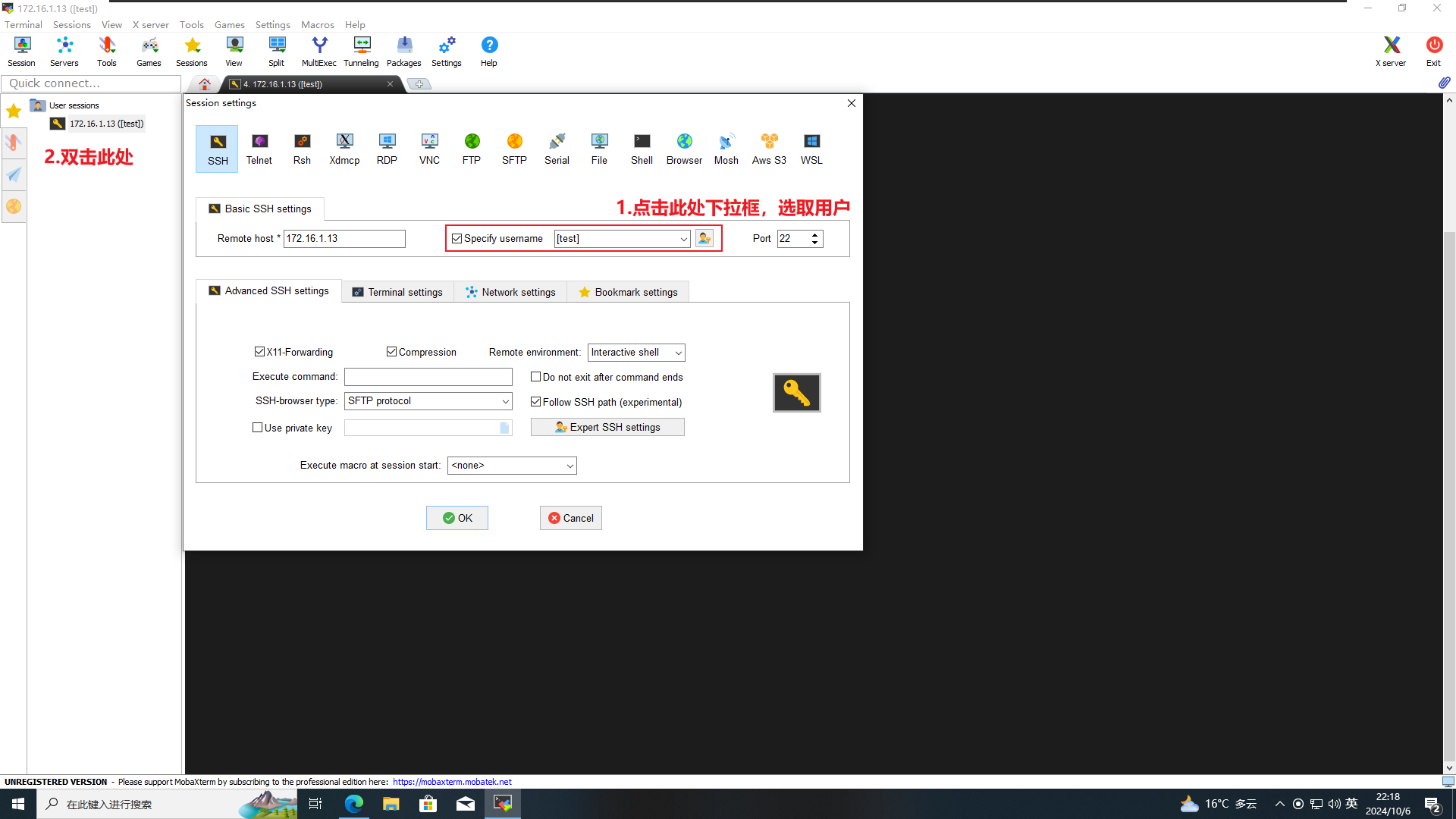Enable the Use private key option
This screenshot has width=1456, height=819.
click(x=258, y=427)
